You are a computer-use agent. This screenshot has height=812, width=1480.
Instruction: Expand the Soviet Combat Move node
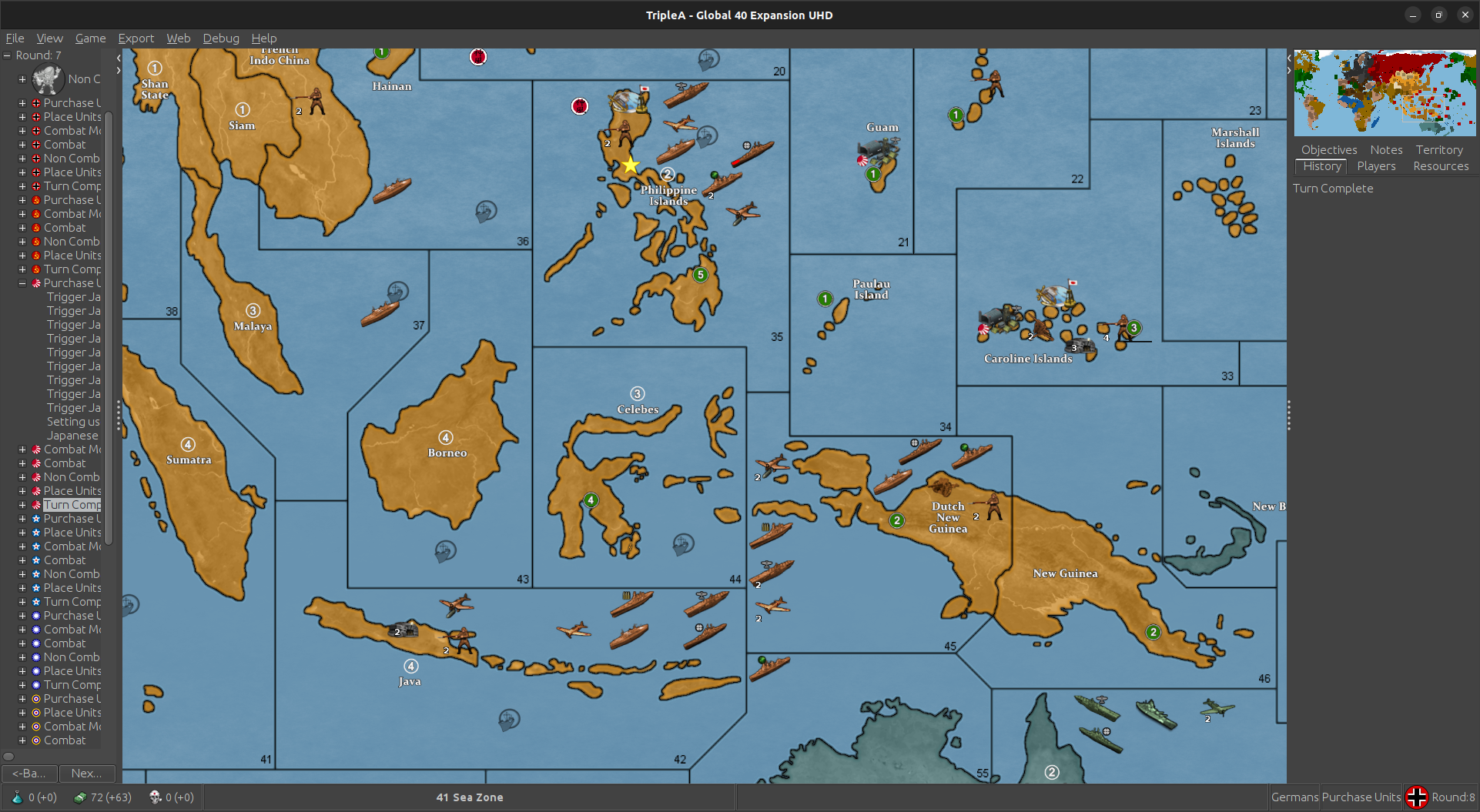[x=22, y=214]
